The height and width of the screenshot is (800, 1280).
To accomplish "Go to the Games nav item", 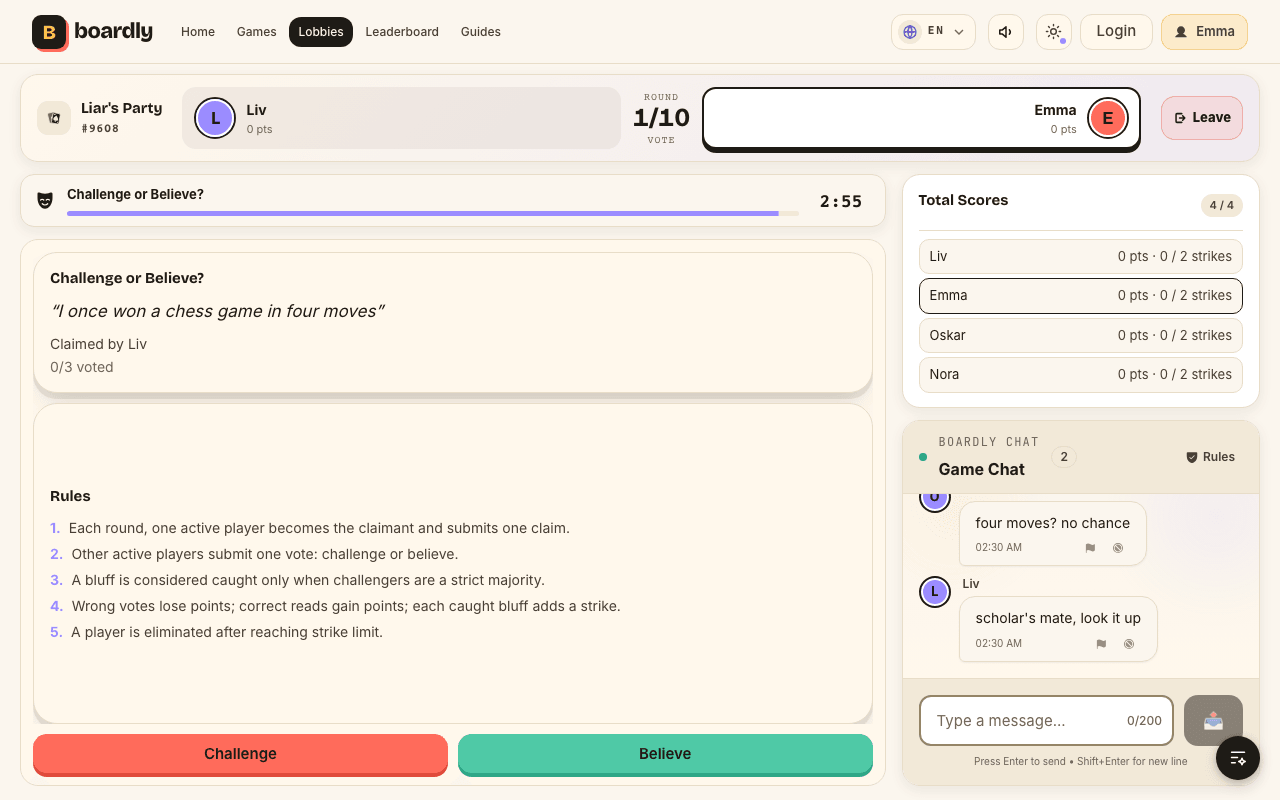I will (257, 32).
